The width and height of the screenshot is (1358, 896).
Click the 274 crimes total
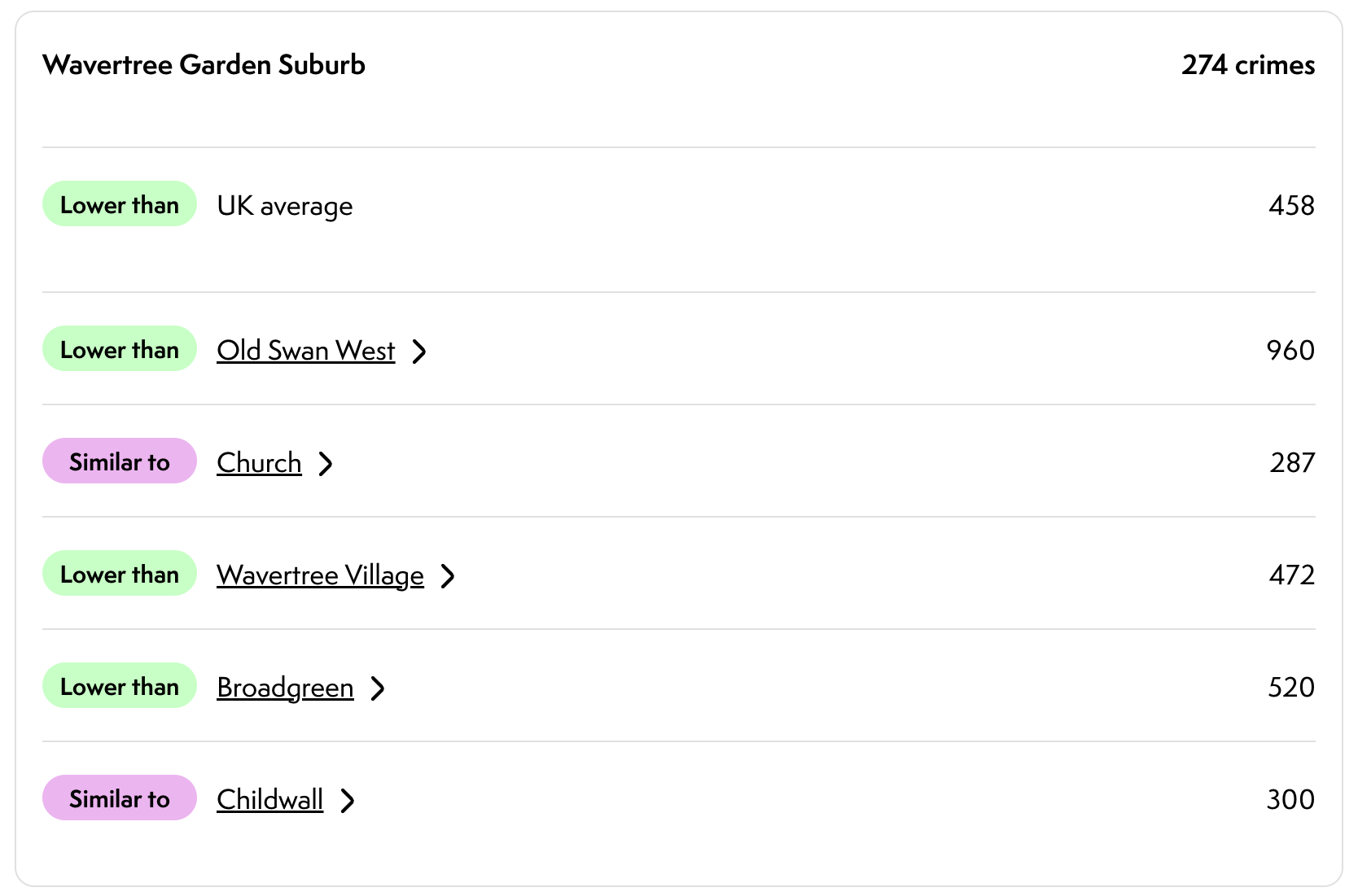pyautogui.click(x=1247, y=65)
